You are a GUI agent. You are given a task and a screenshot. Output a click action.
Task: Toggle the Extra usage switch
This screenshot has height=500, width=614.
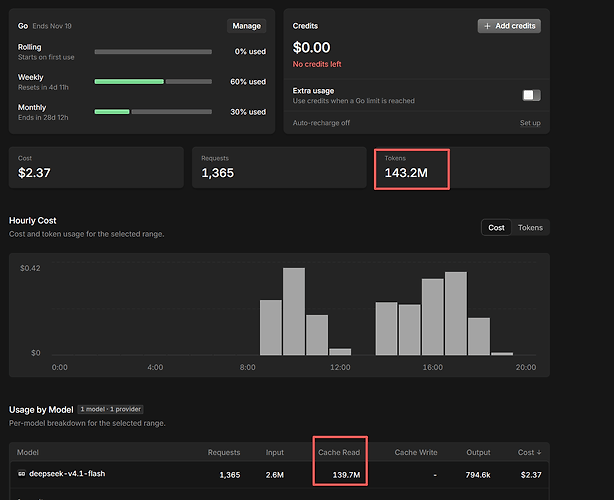point(531,95)
